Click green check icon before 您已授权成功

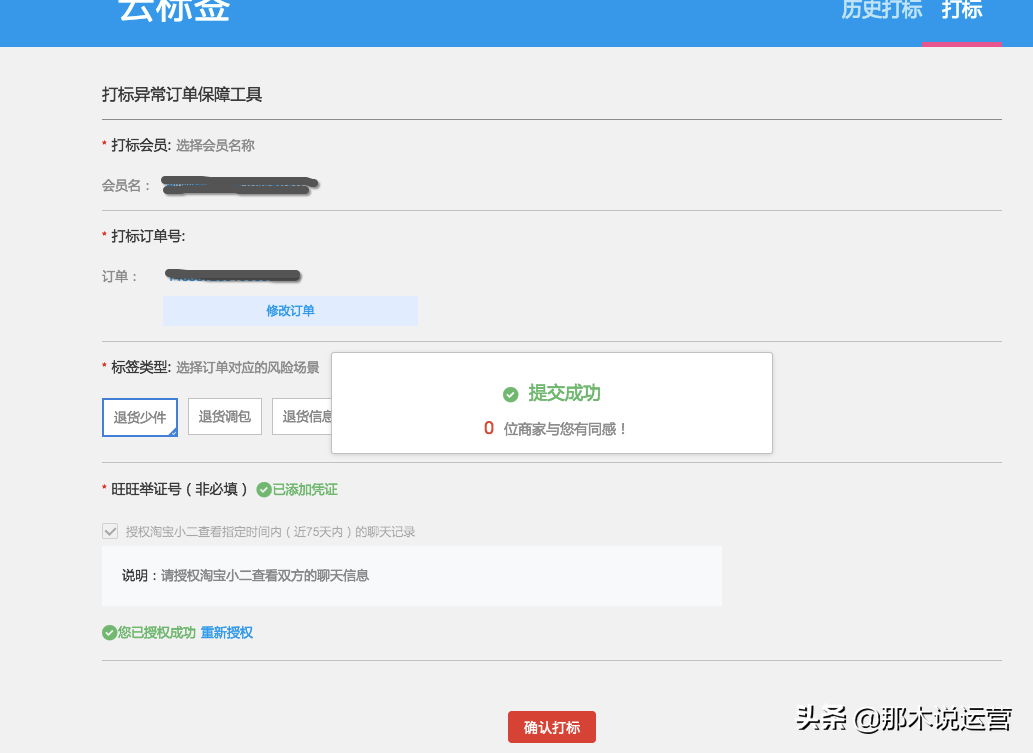point(109,633)
